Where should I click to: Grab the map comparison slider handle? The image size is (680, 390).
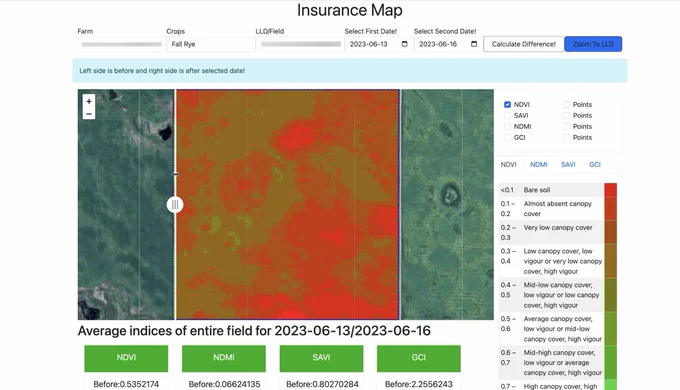tap(175, 204)
